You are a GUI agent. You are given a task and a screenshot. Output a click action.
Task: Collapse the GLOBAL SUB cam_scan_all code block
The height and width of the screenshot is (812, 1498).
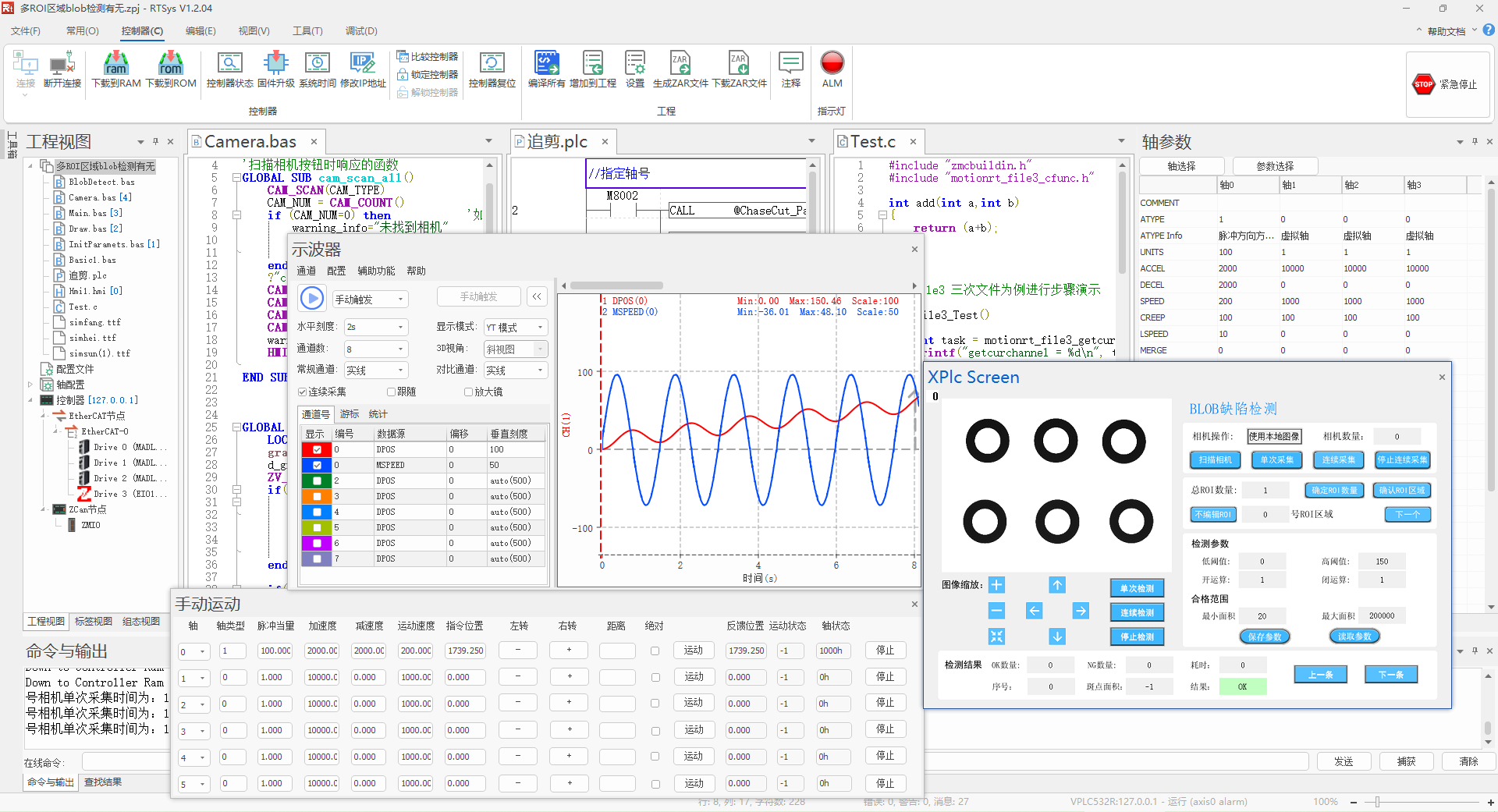point(236,178)
